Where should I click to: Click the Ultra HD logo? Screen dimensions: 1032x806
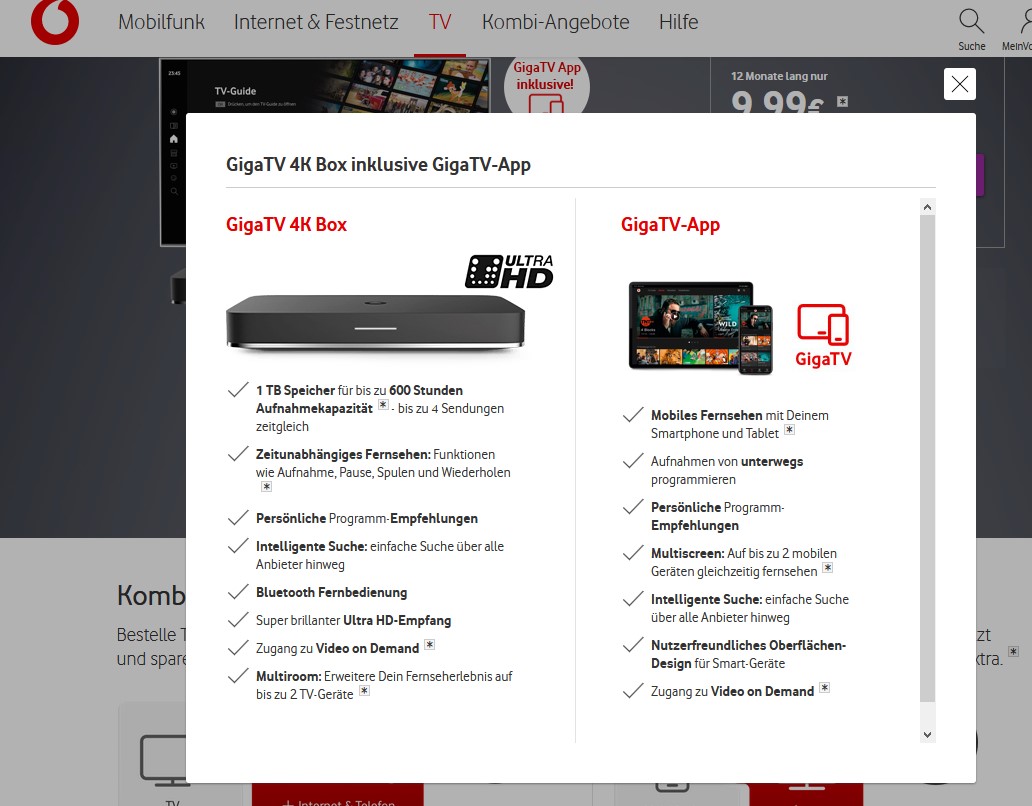509,271
